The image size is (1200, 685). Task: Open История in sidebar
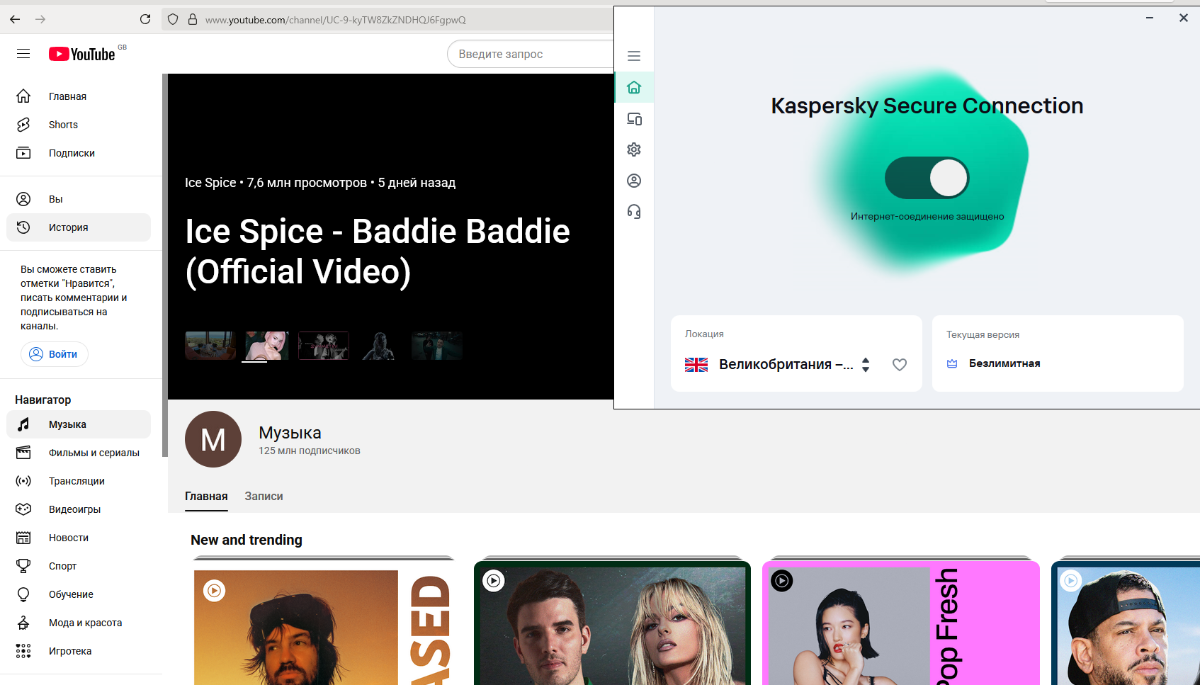click(x=78, y=227)
